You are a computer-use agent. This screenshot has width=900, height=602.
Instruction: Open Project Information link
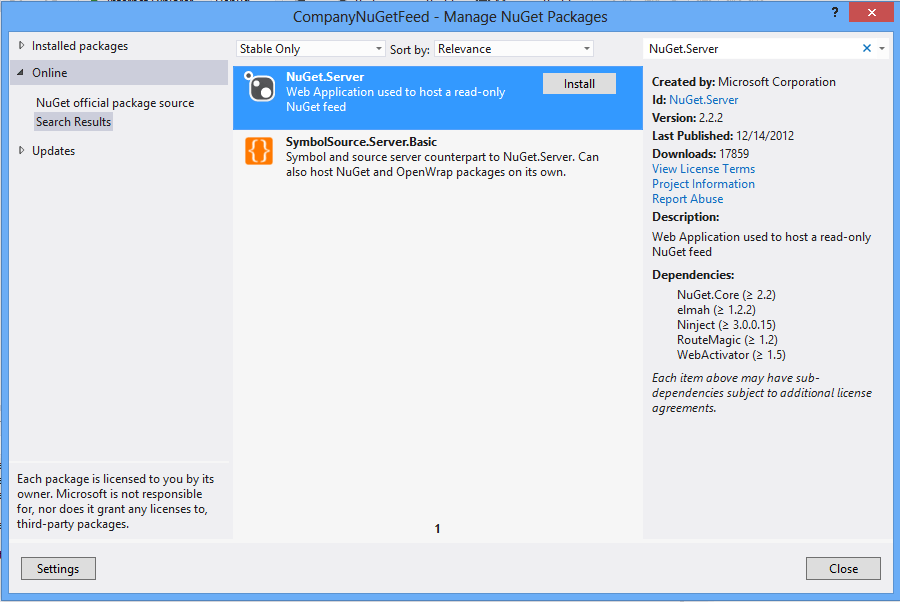click(x=703, y=184)
